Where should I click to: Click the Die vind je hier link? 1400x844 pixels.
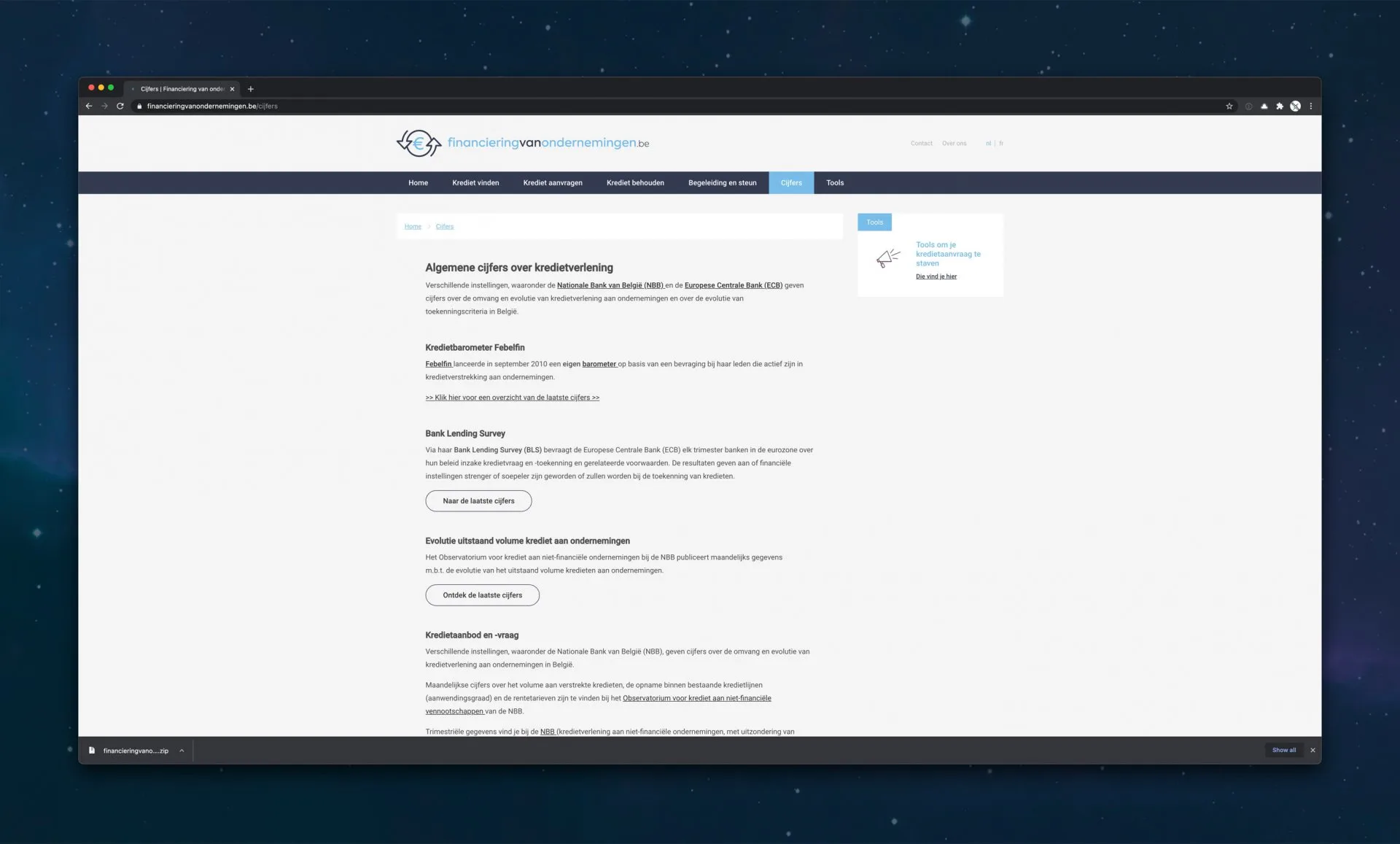(936, 276)
